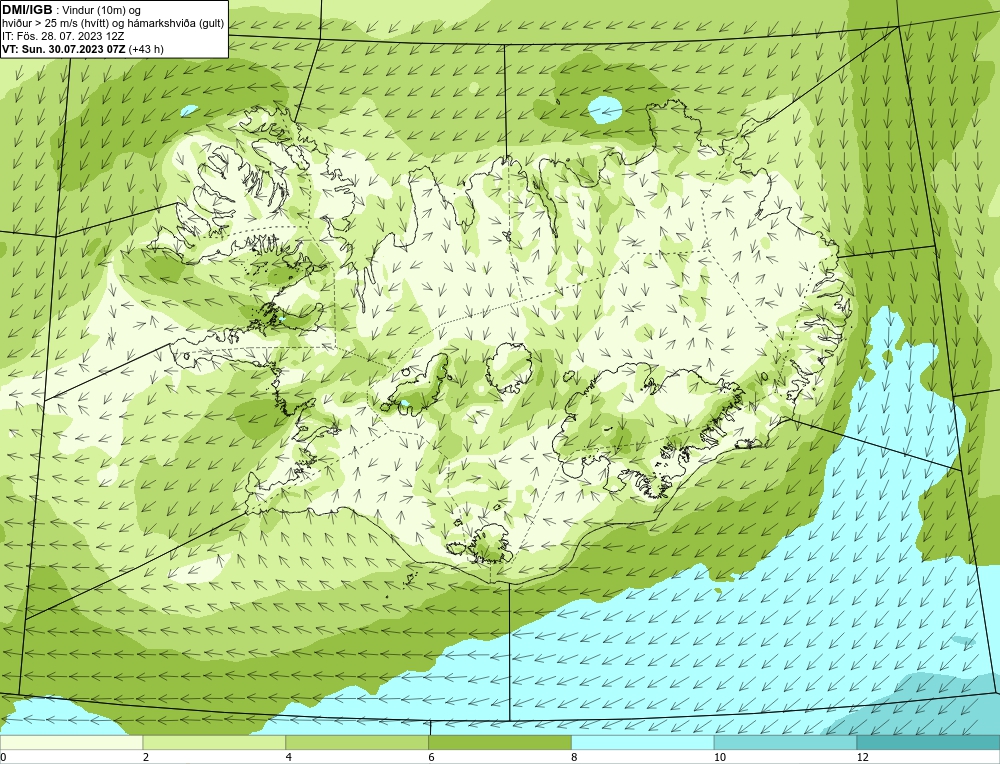The width and height of the screenshot is (1000, 764).
Task: Click the 4-6 m/s green legend swatch
Action: coord(357,743)
